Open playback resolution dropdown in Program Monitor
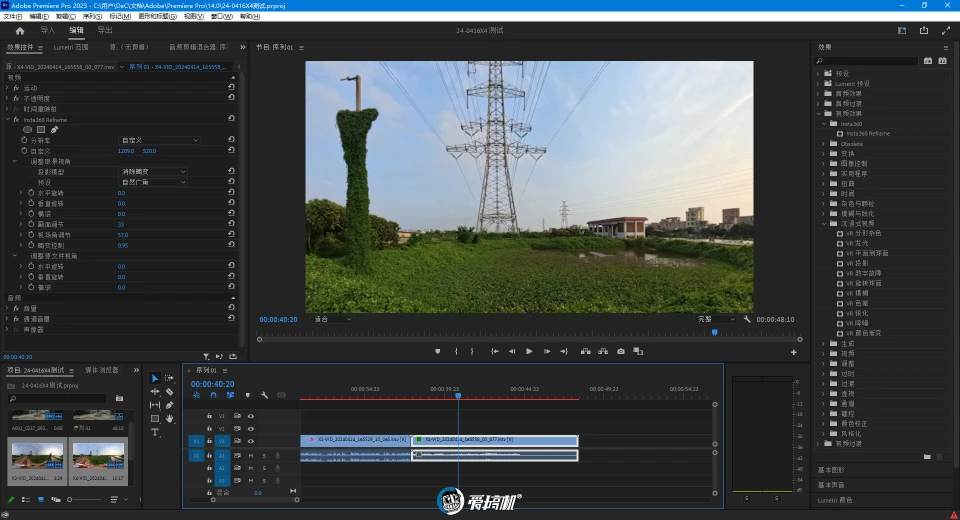The height and width of the screenshot is (520, 960). click(x=716, y=319)
